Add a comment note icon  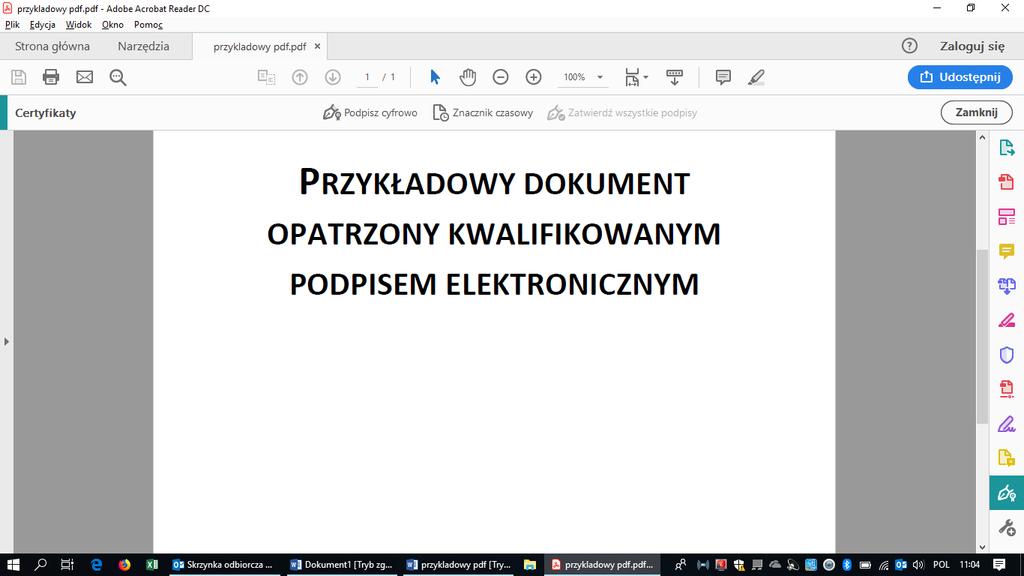723,77
